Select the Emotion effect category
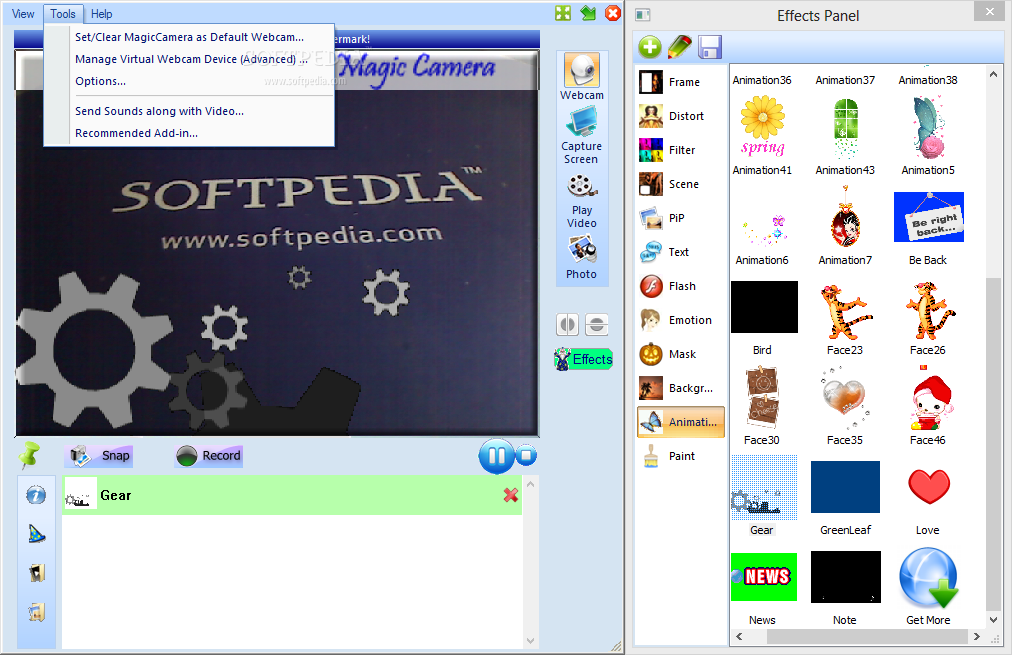This screenshot has width=1012, height=655. 681,320
